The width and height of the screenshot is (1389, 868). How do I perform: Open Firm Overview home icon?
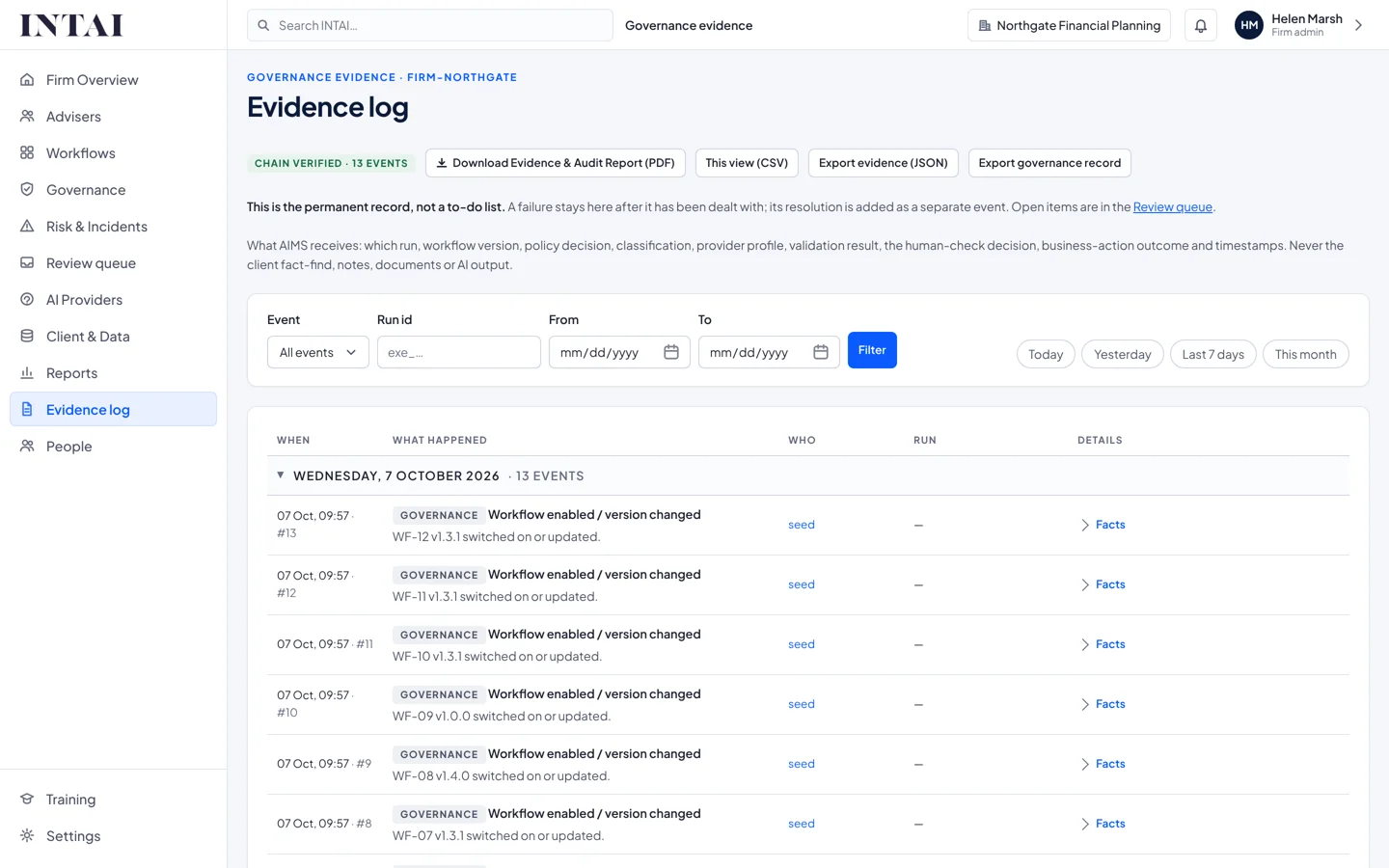(27, 80)
